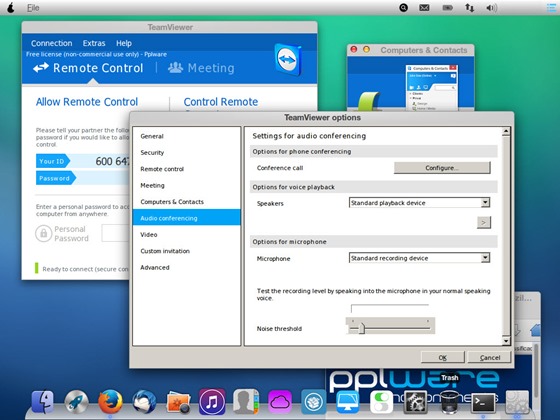
Task: Open the Connection menu in TeamViewer
Action: pyautogui.click(x=51, y=43)
